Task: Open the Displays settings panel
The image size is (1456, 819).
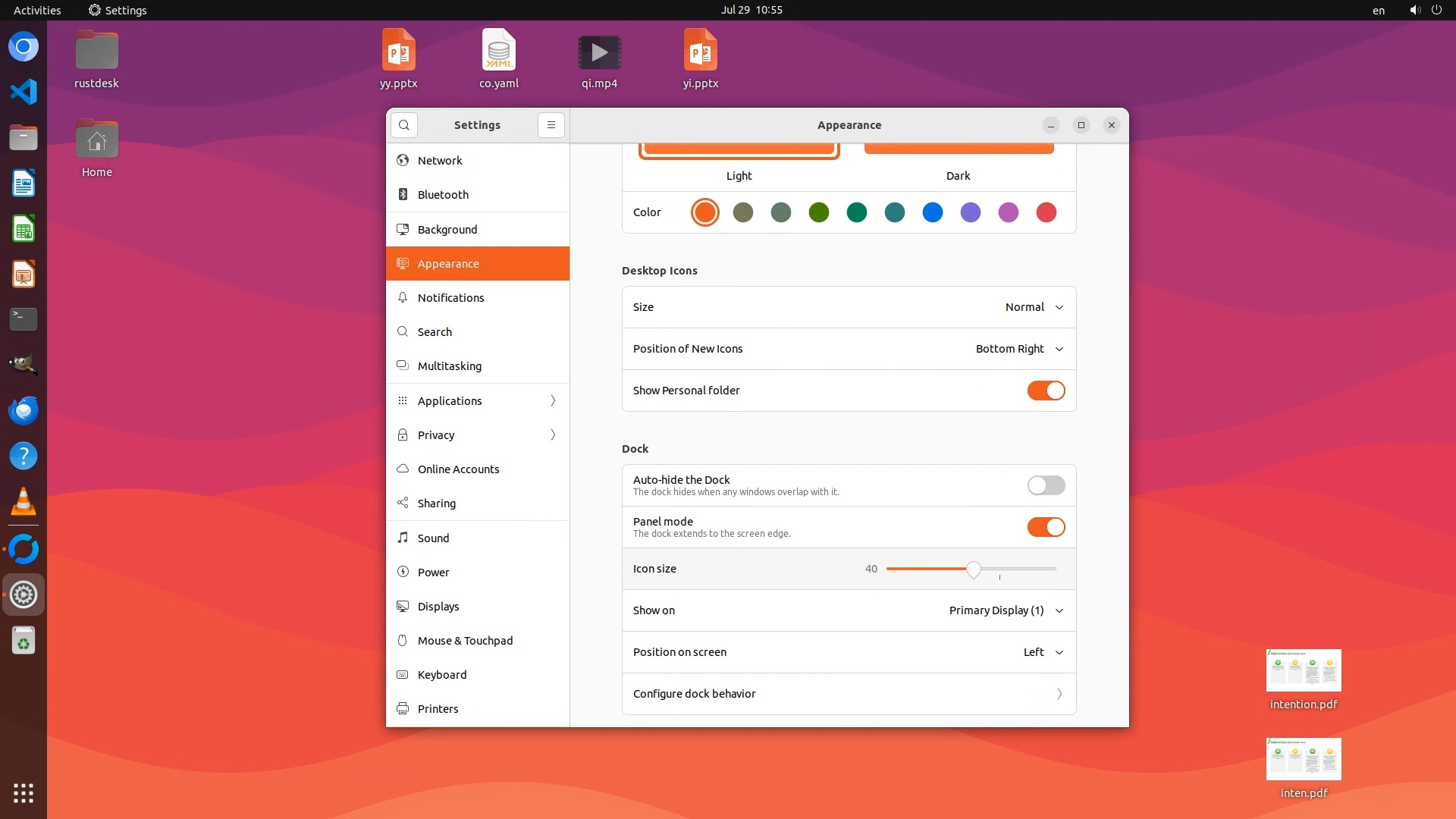Action: (438, 607)
